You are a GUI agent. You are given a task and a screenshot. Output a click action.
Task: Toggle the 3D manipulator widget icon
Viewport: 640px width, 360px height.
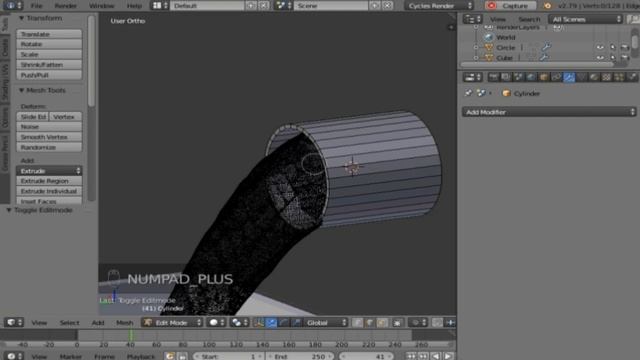click(x=259, y=322)
